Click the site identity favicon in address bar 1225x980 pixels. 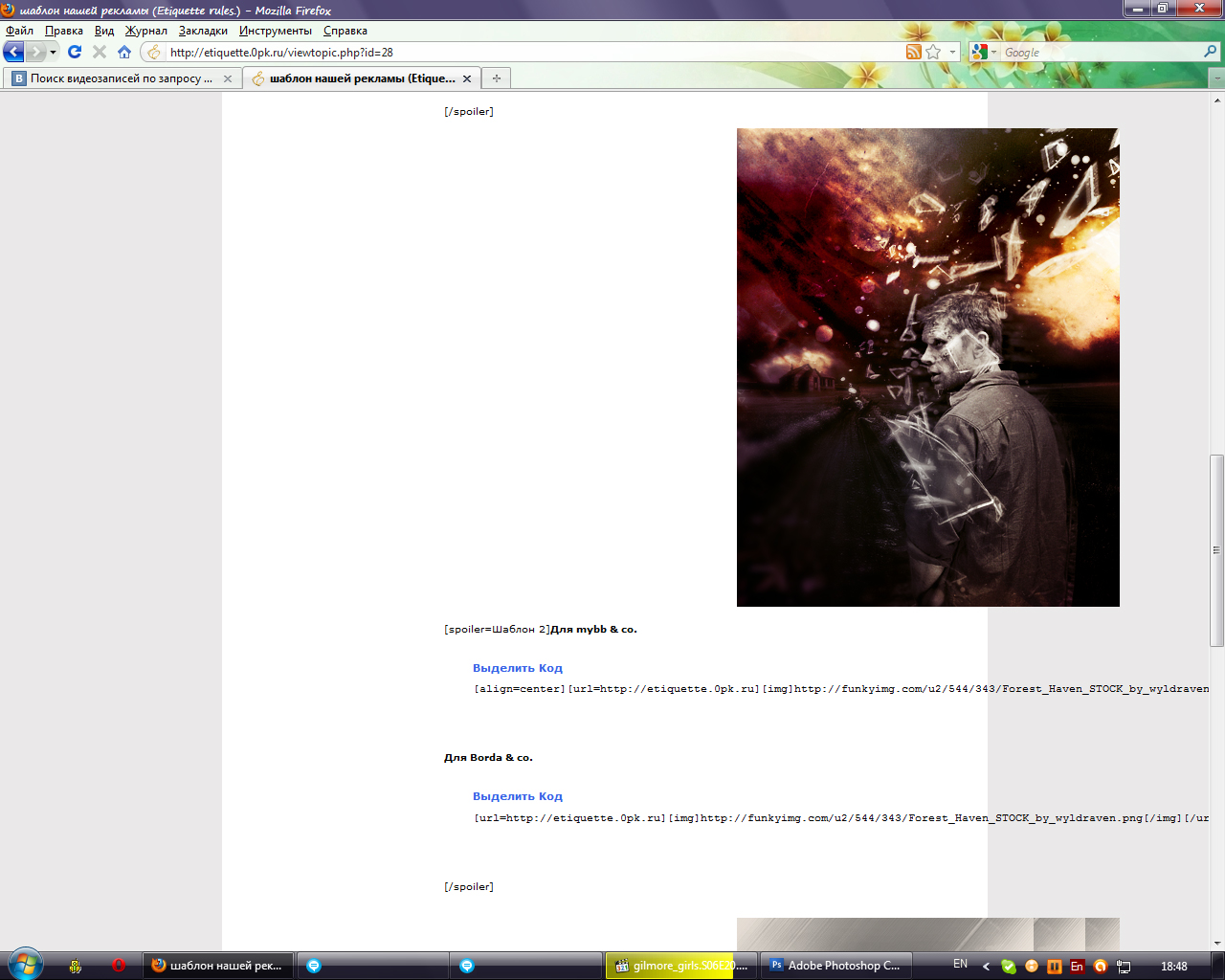[x=154, y=53]
